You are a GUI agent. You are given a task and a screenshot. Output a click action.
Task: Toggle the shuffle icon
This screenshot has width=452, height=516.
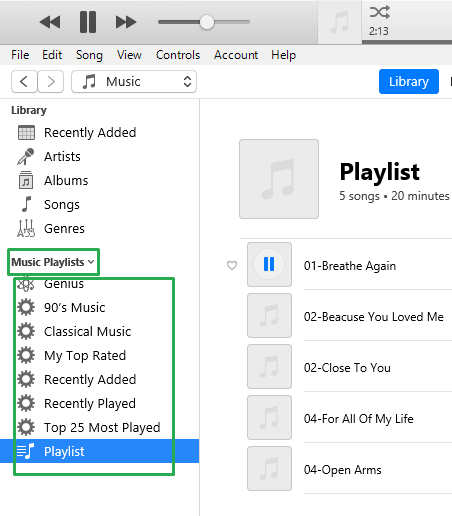380,12
